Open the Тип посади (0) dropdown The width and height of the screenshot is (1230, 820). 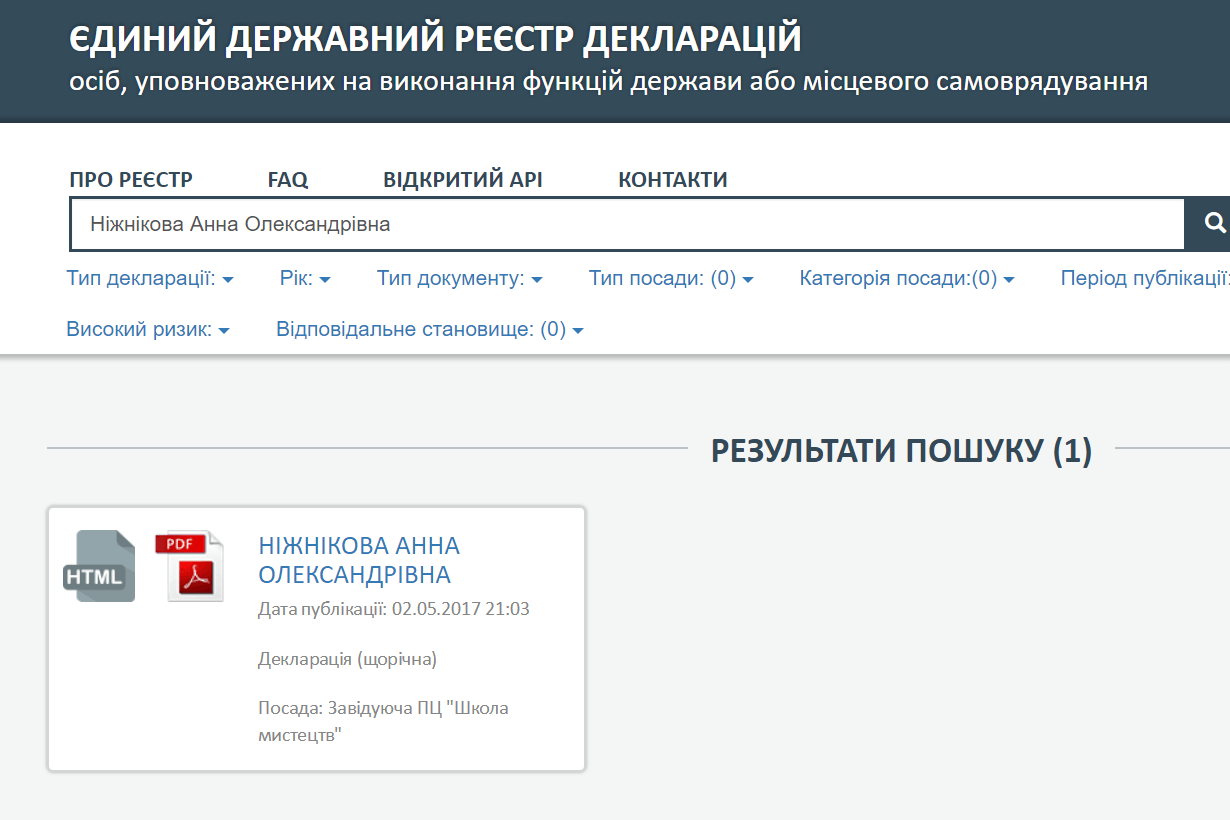coord(671,279)
